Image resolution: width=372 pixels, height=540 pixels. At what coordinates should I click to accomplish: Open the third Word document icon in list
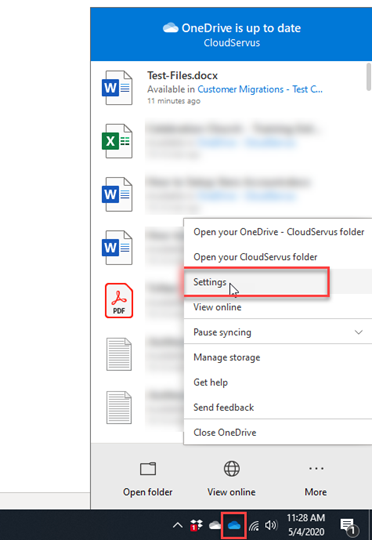117,248
